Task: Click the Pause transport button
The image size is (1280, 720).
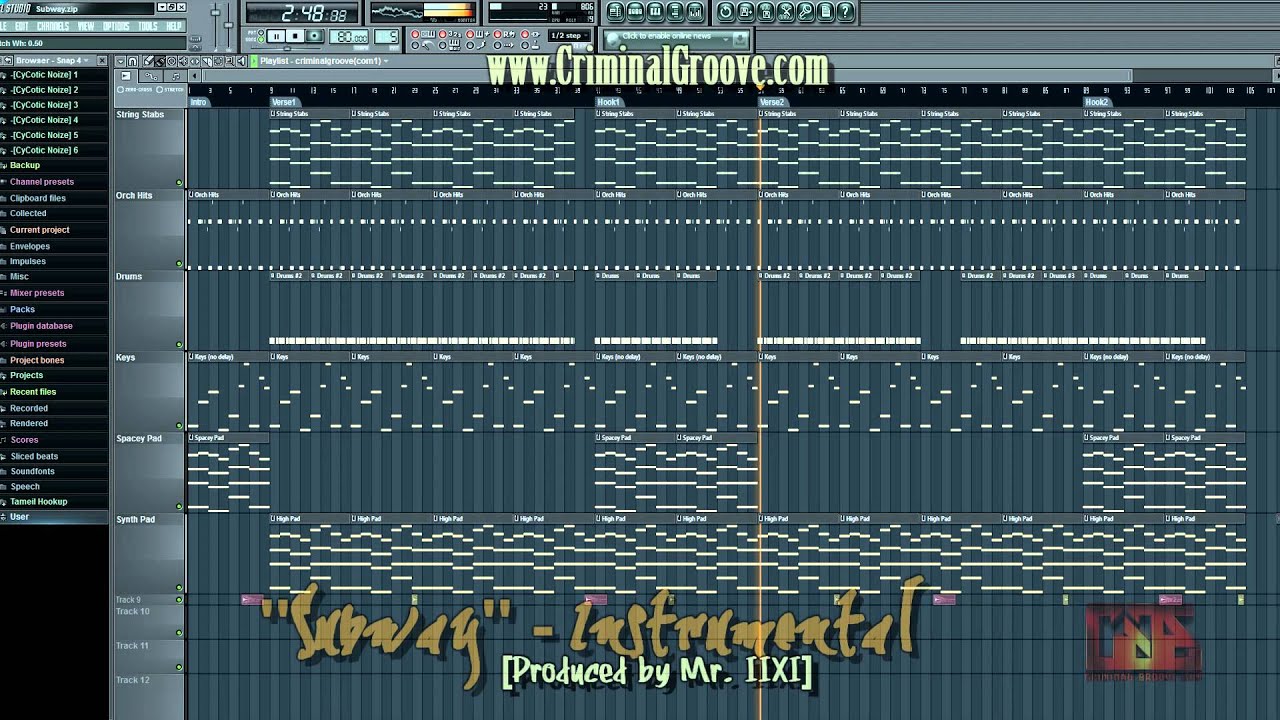Action: click(x=277, y=36)
